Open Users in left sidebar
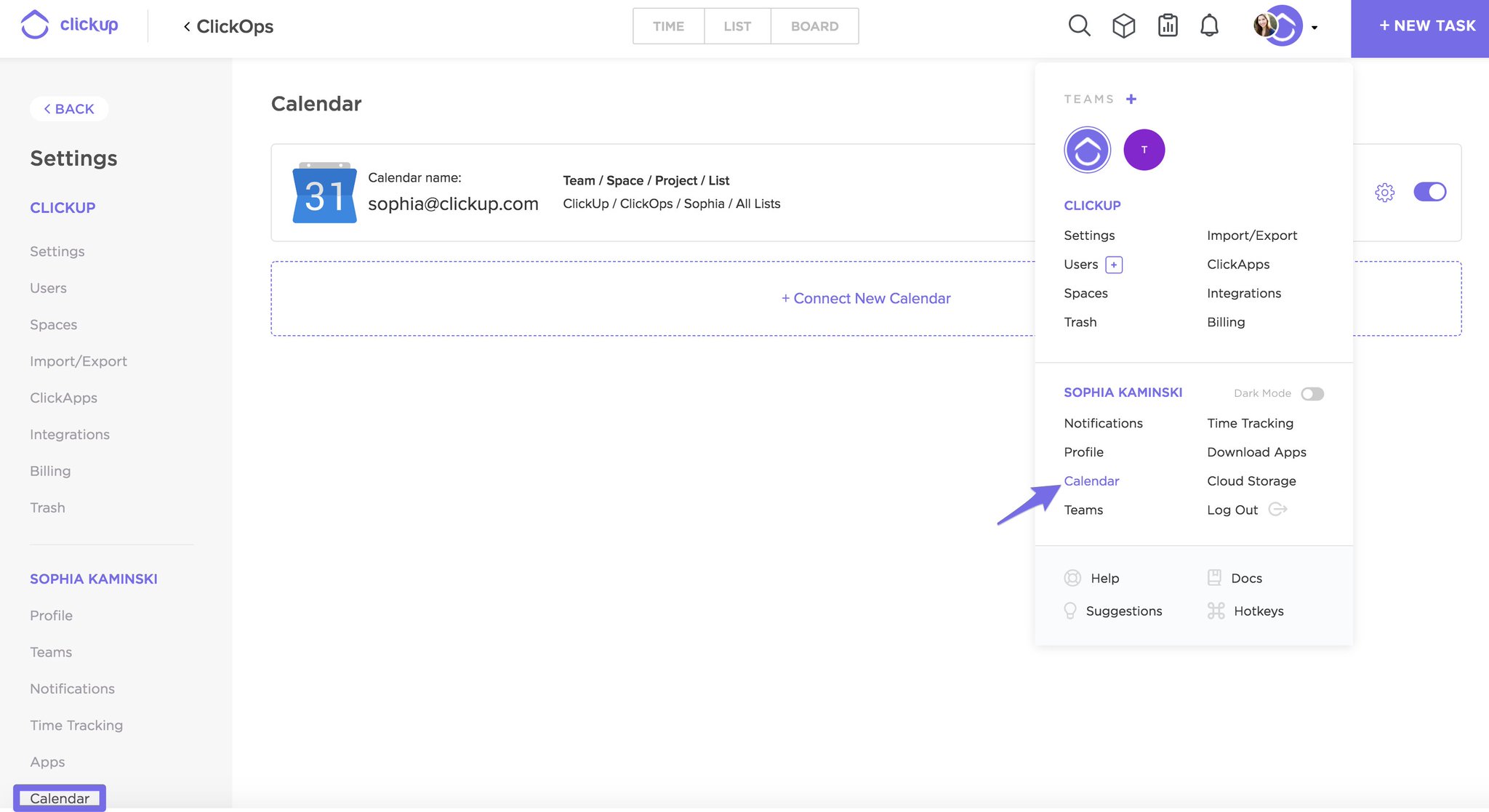The image size is (1489, 812). pos(48,288)
